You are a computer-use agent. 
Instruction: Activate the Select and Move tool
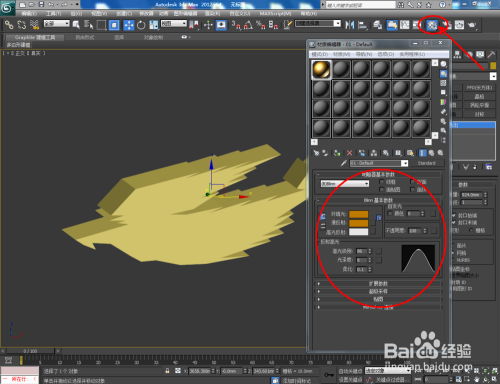coord(128,25)
